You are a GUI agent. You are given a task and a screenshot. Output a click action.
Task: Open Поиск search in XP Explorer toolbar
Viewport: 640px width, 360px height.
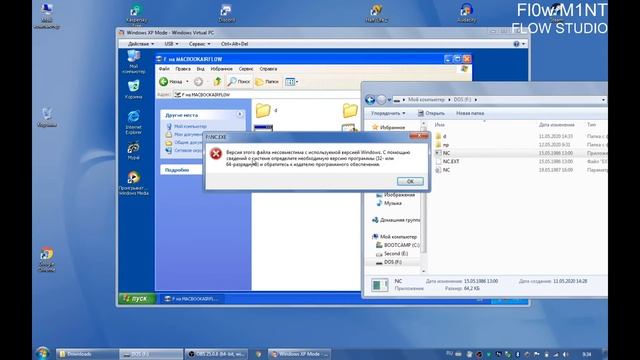(x=239, y=82)
